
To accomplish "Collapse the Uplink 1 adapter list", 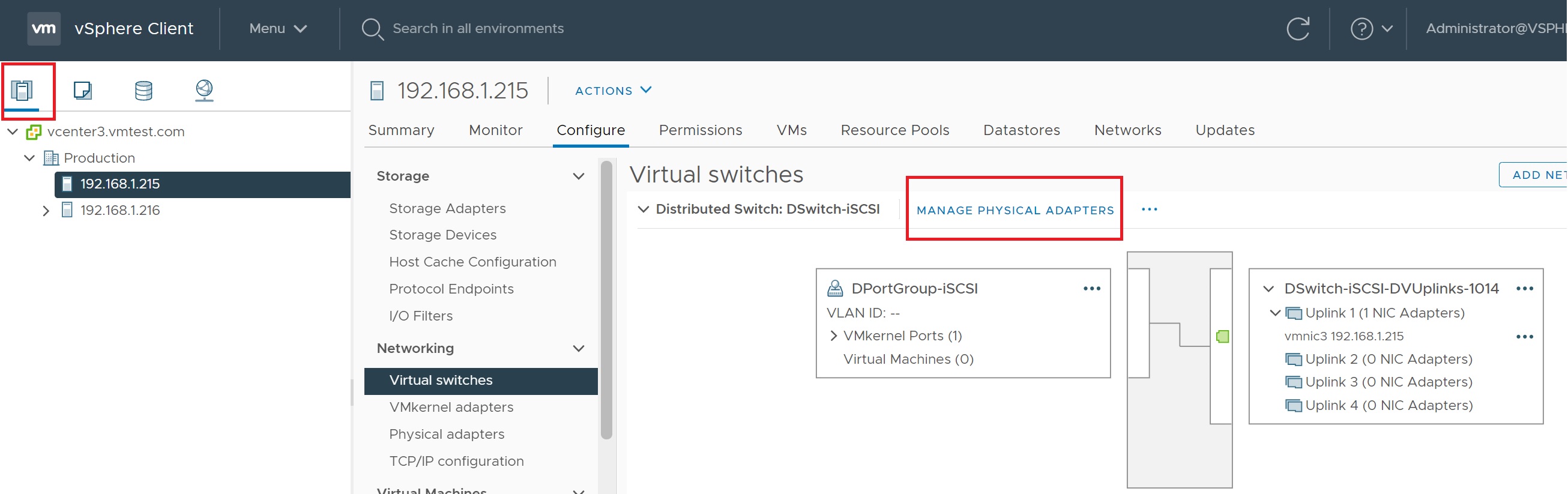I will coord(1274,313).
